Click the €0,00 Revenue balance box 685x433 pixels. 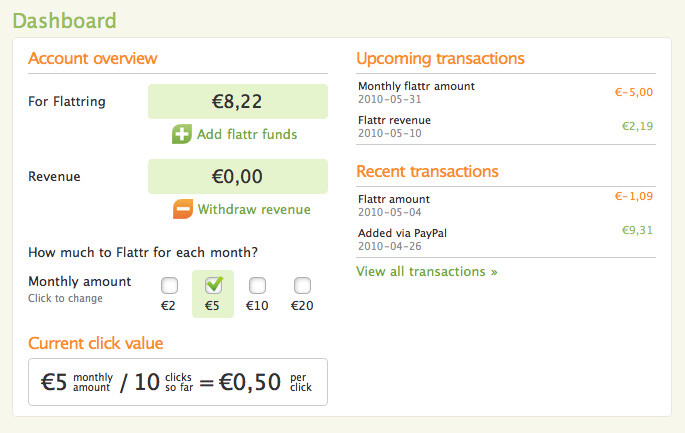[x=238, y=177]
